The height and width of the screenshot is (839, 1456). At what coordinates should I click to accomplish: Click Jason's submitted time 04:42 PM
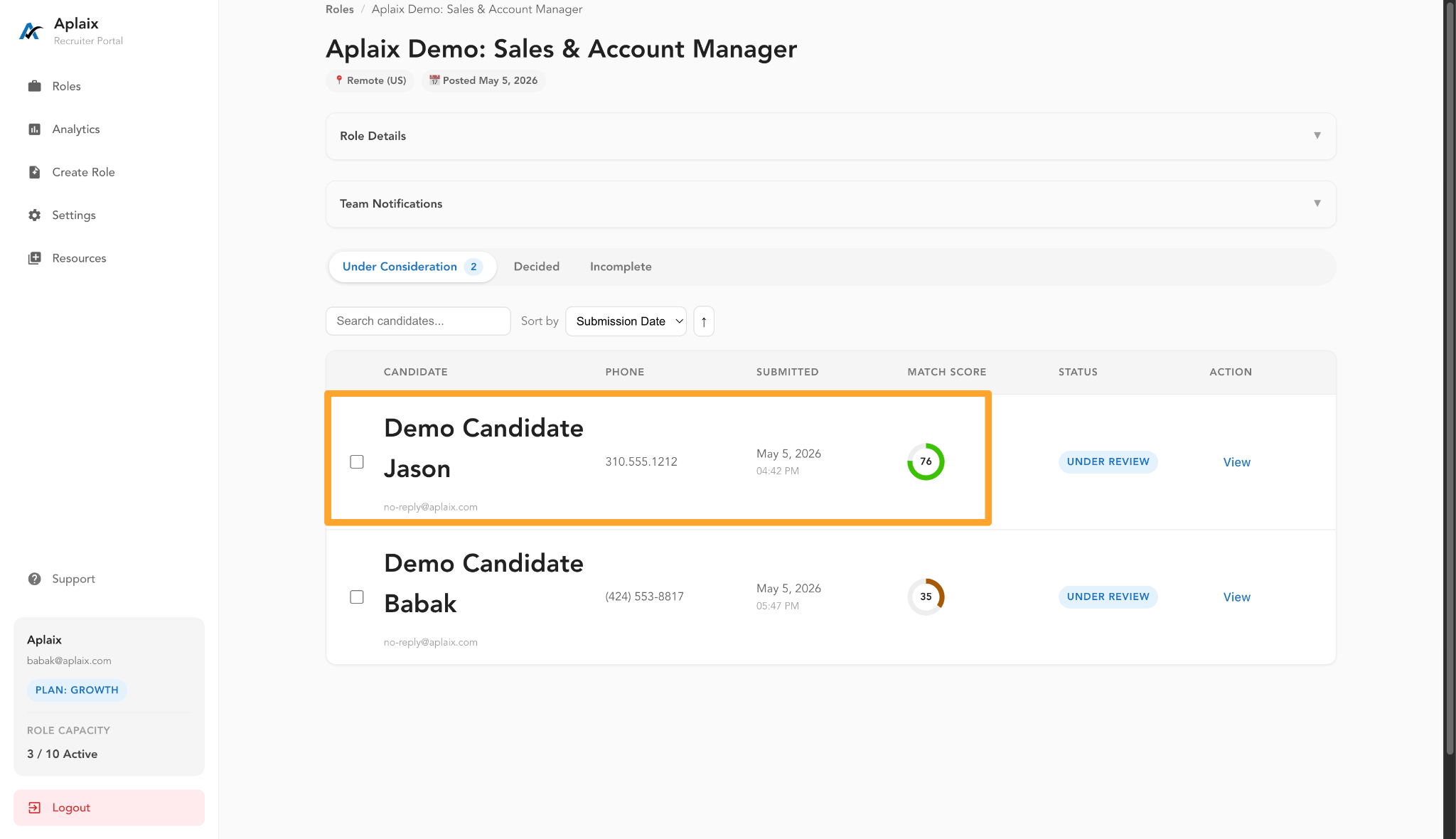point(777,471)
